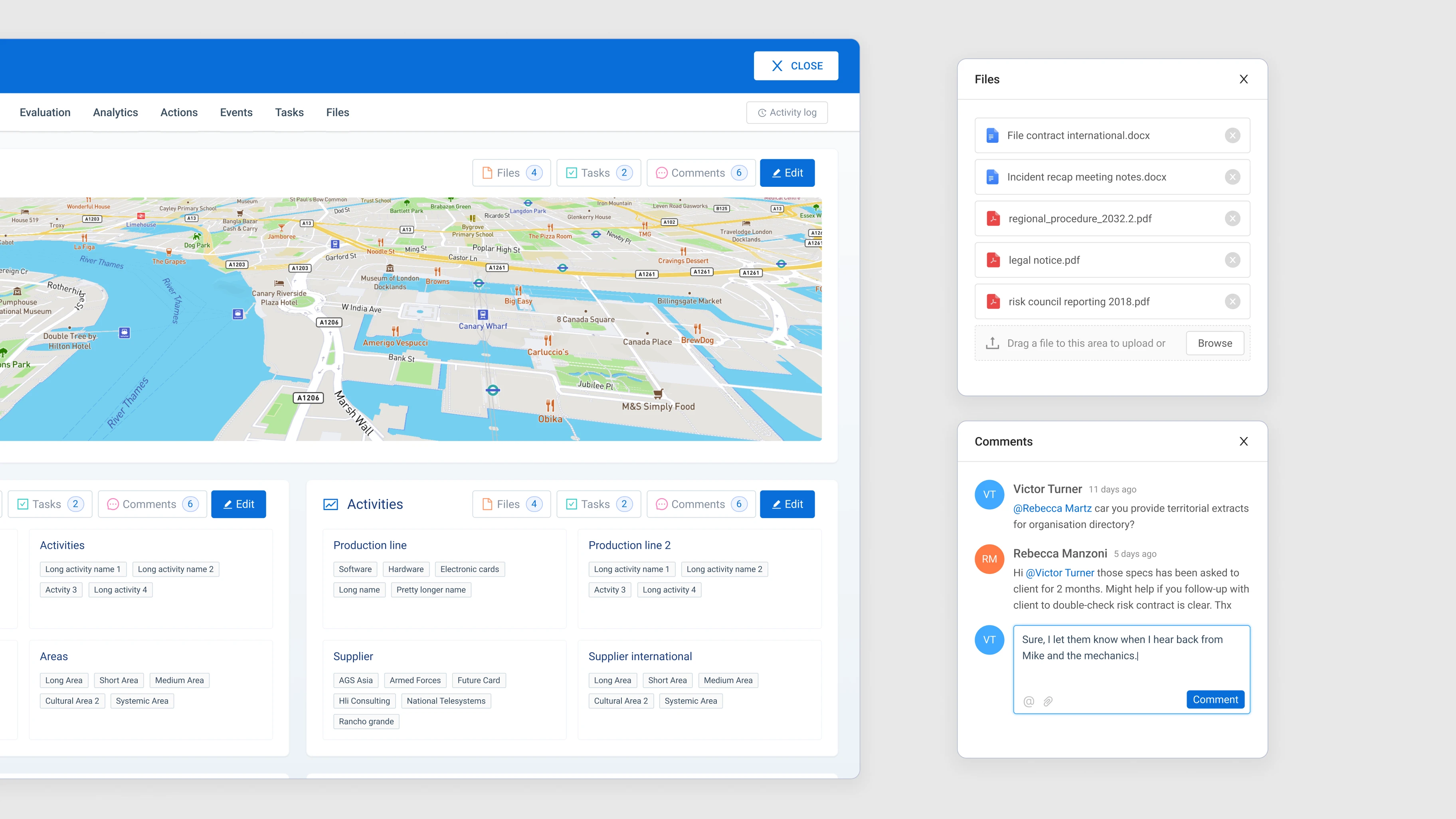
Task: Switch to the Analytics tab
Action: [x=115, y=112]
